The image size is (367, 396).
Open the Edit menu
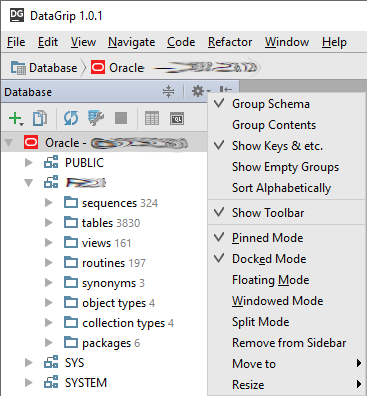(x=48, y=42)
